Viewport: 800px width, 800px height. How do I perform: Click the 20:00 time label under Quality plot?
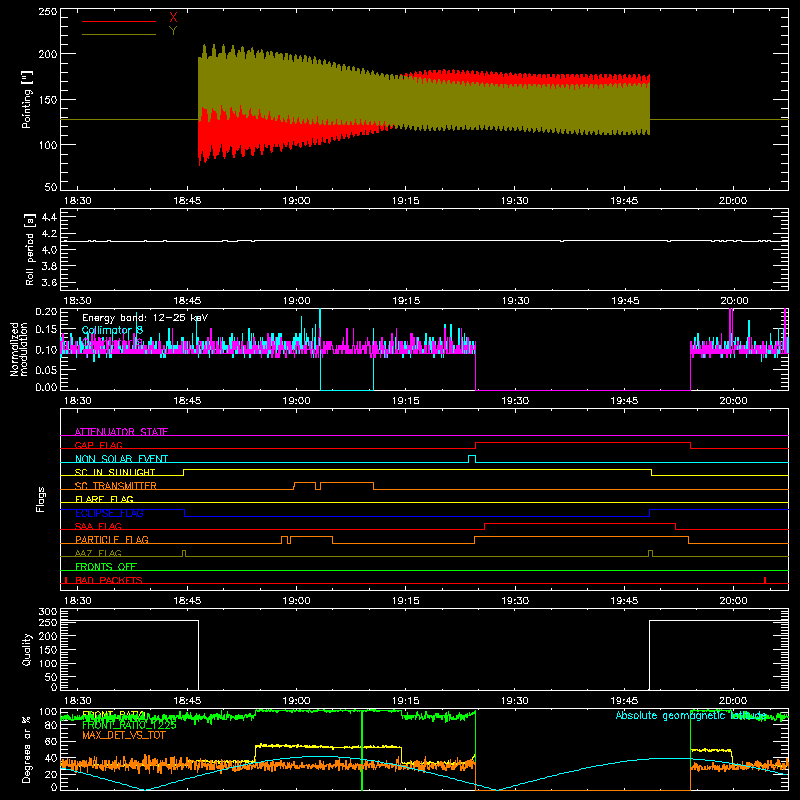point(733,701)
